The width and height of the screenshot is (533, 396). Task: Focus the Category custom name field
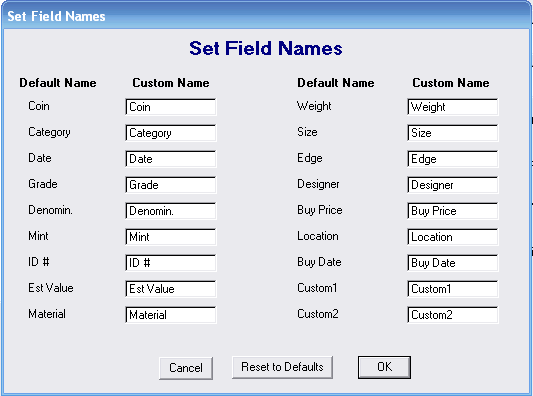171,133
